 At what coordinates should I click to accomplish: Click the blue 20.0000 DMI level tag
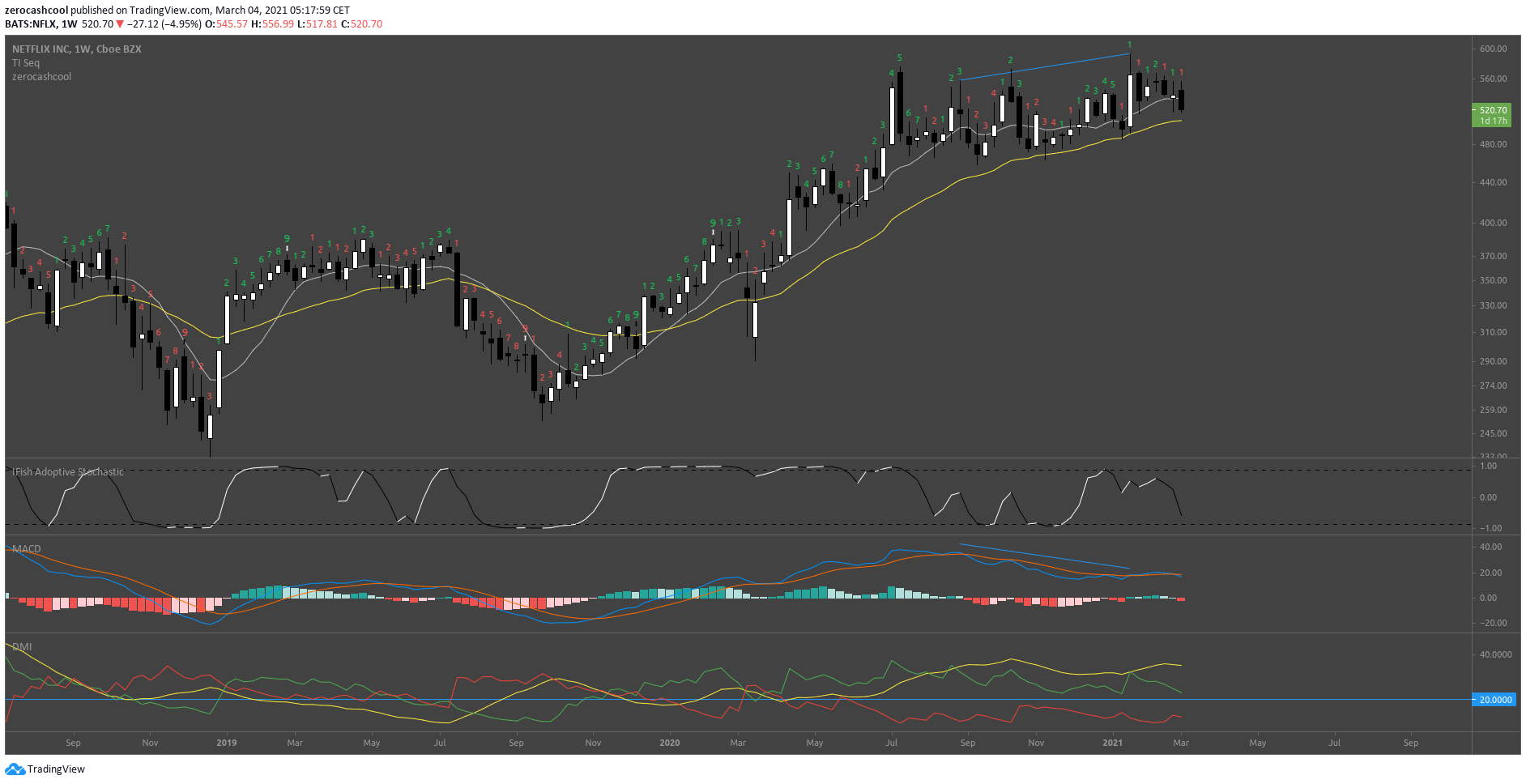click(1493, 700)
